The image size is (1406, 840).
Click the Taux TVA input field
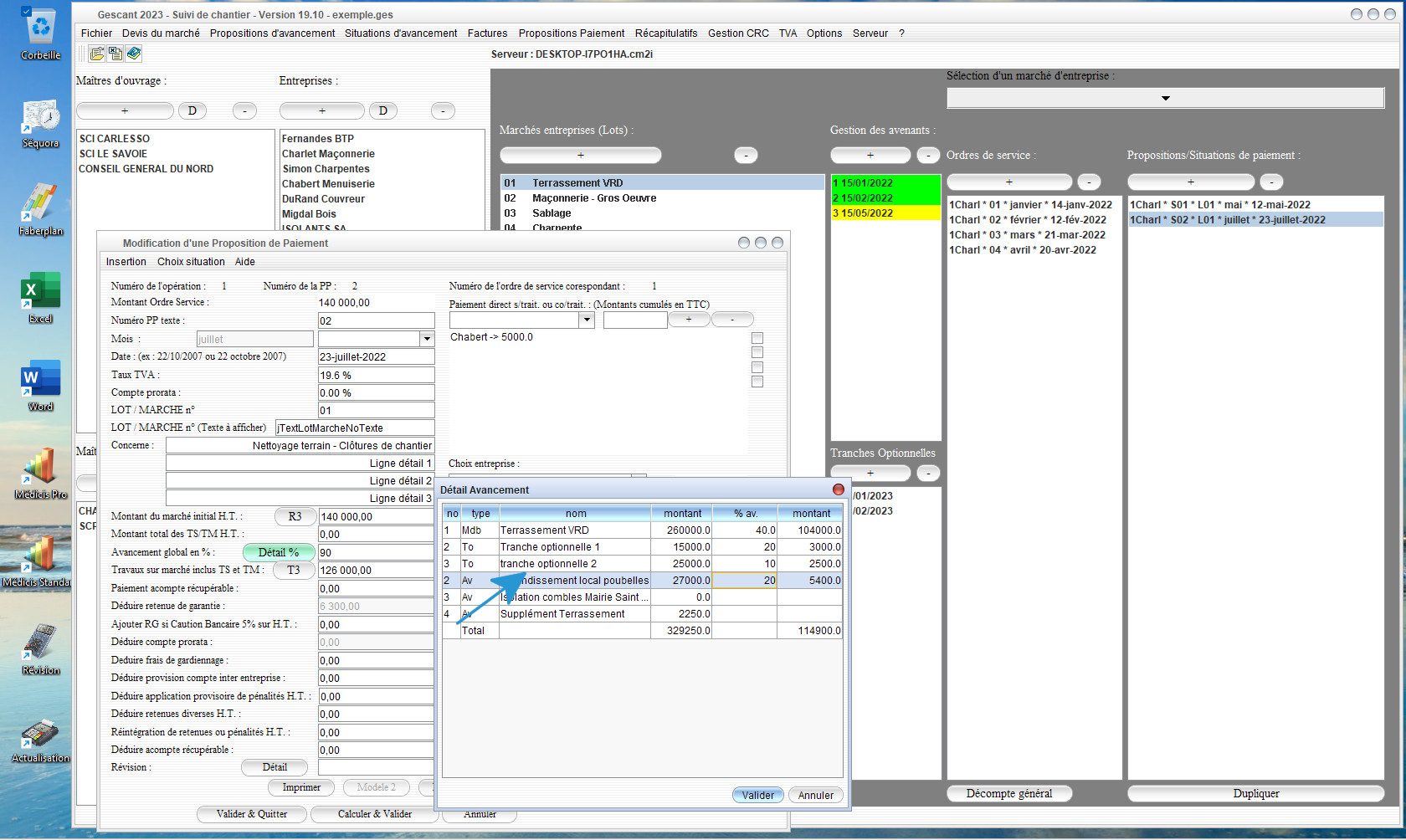376,375
